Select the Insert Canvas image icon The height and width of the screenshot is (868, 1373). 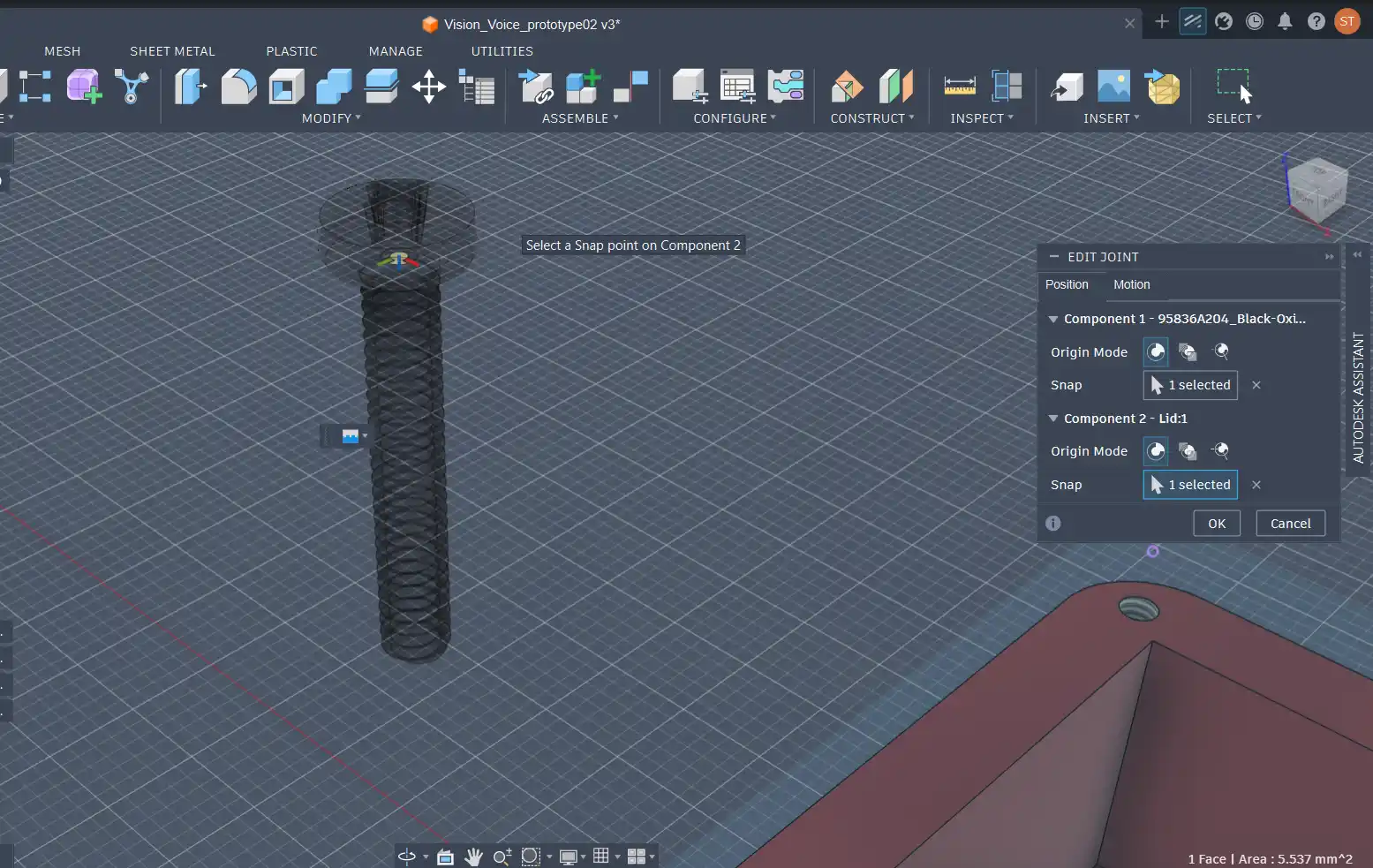[1114, 87]
